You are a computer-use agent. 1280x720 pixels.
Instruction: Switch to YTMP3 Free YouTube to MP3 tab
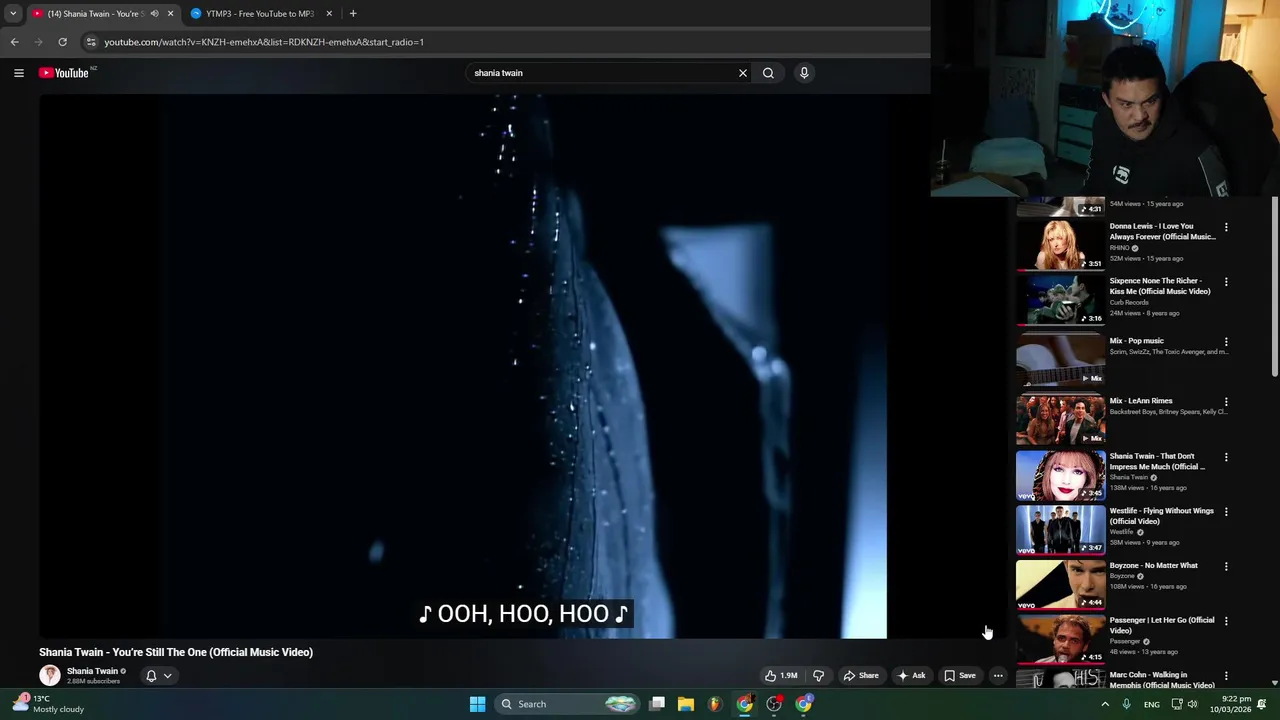[259, 14]
